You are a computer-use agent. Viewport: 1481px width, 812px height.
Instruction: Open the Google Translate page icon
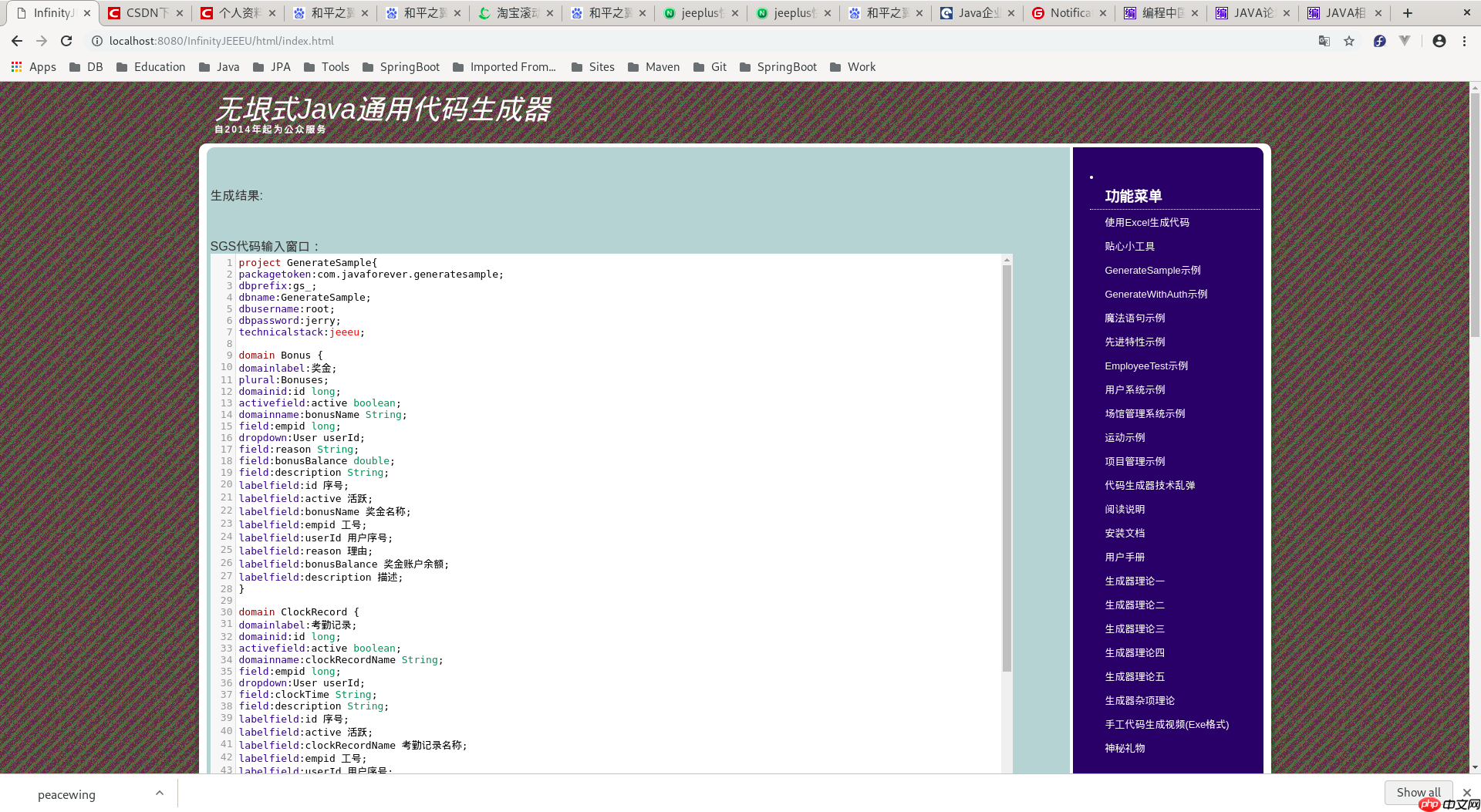click(x=1324, y=41)
